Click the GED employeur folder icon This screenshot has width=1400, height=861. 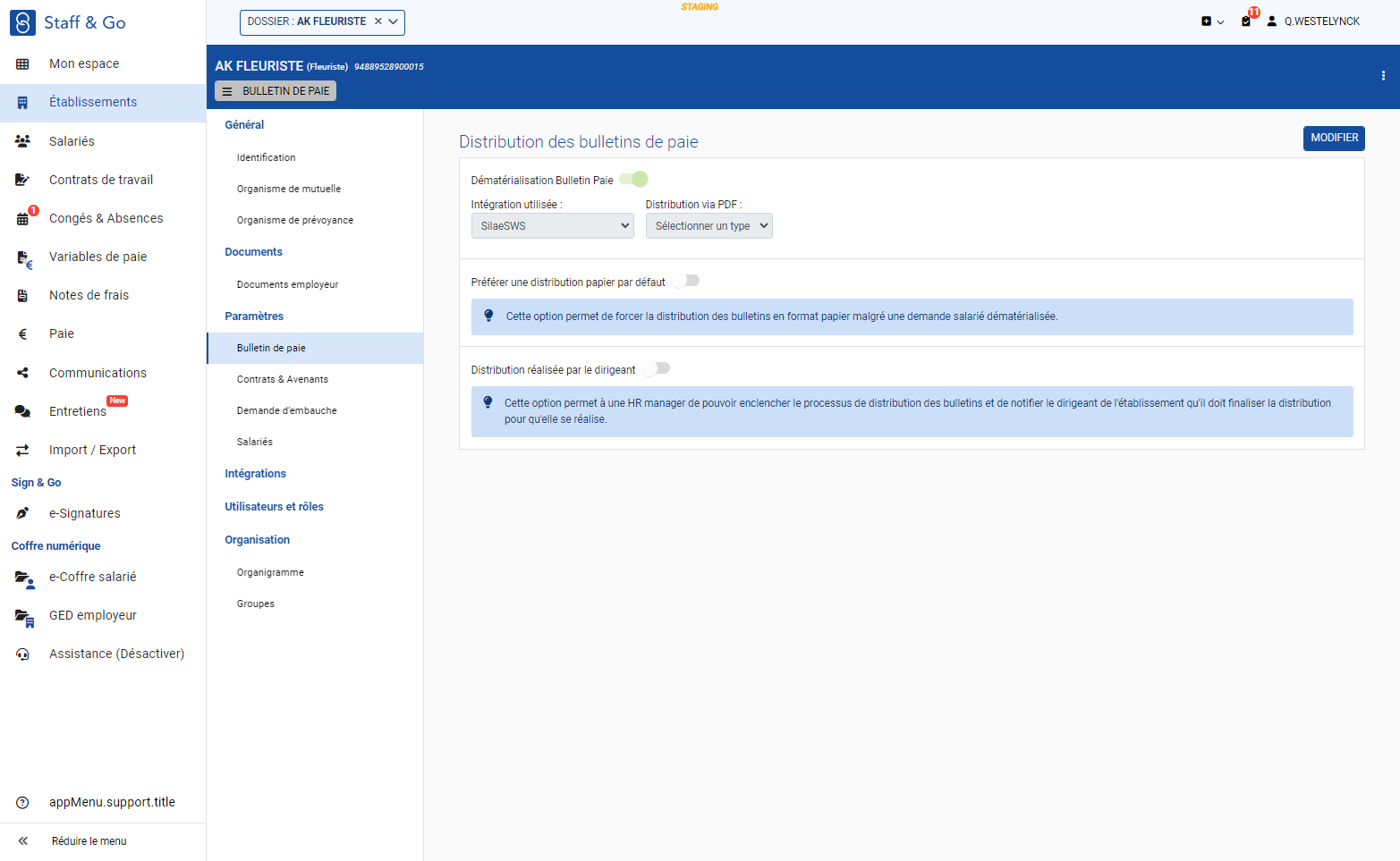click(24, 617)
